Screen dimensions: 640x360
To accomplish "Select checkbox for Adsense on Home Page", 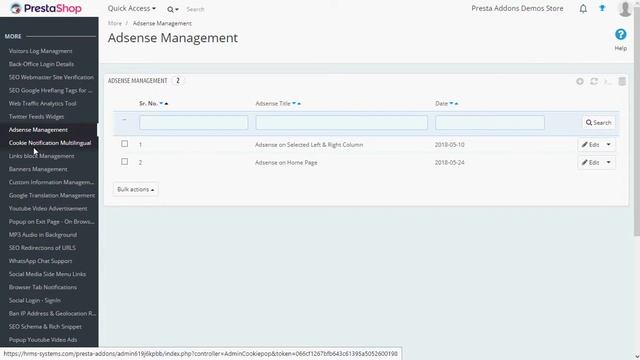I will [x=124, y=162].
